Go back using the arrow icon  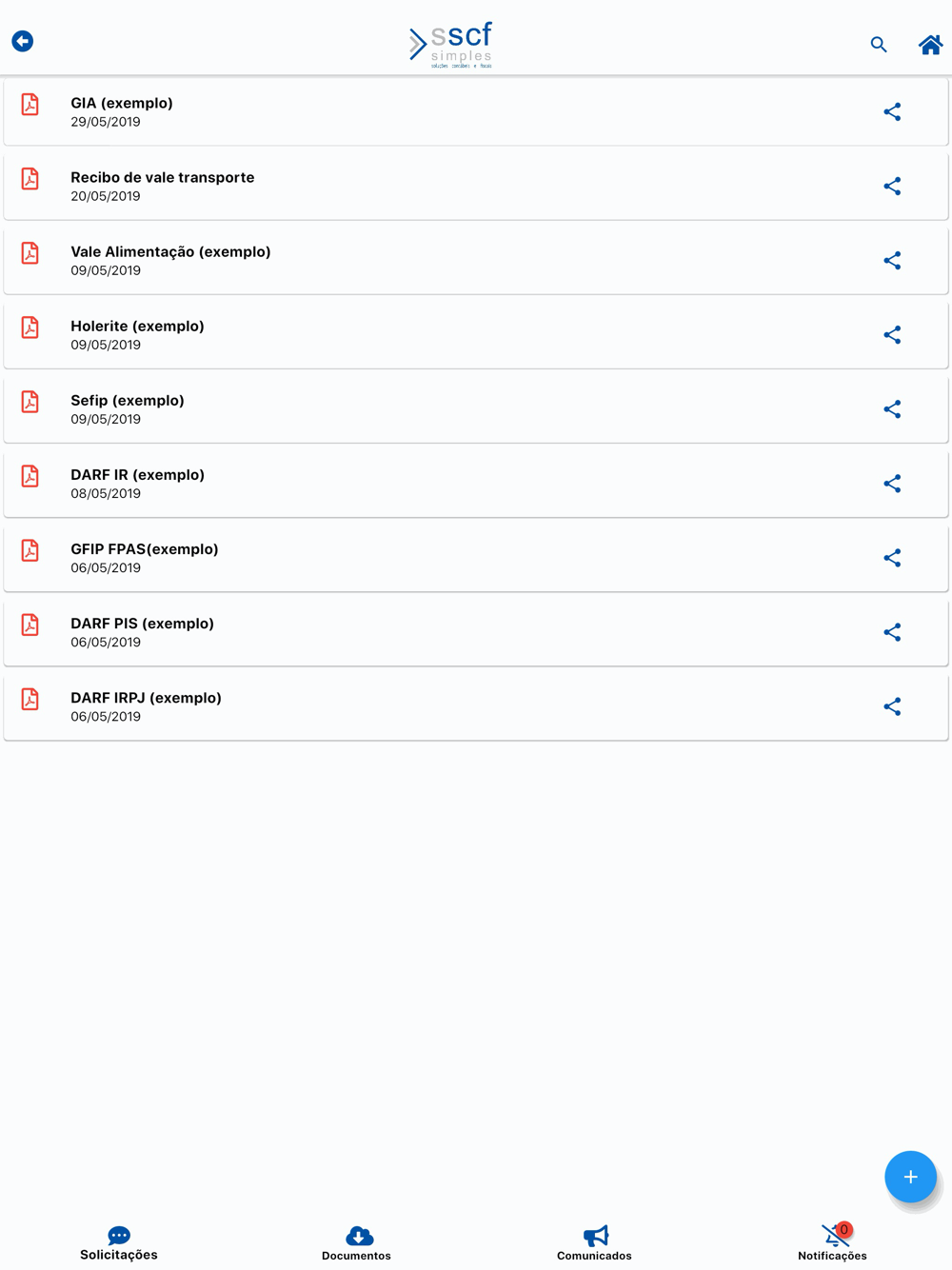(23, 41)
